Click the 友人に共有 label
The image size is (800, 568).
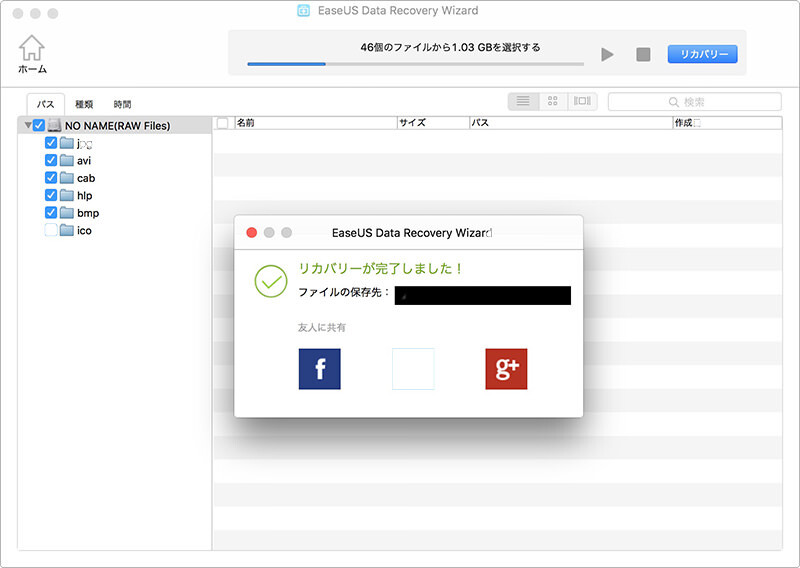321,328
